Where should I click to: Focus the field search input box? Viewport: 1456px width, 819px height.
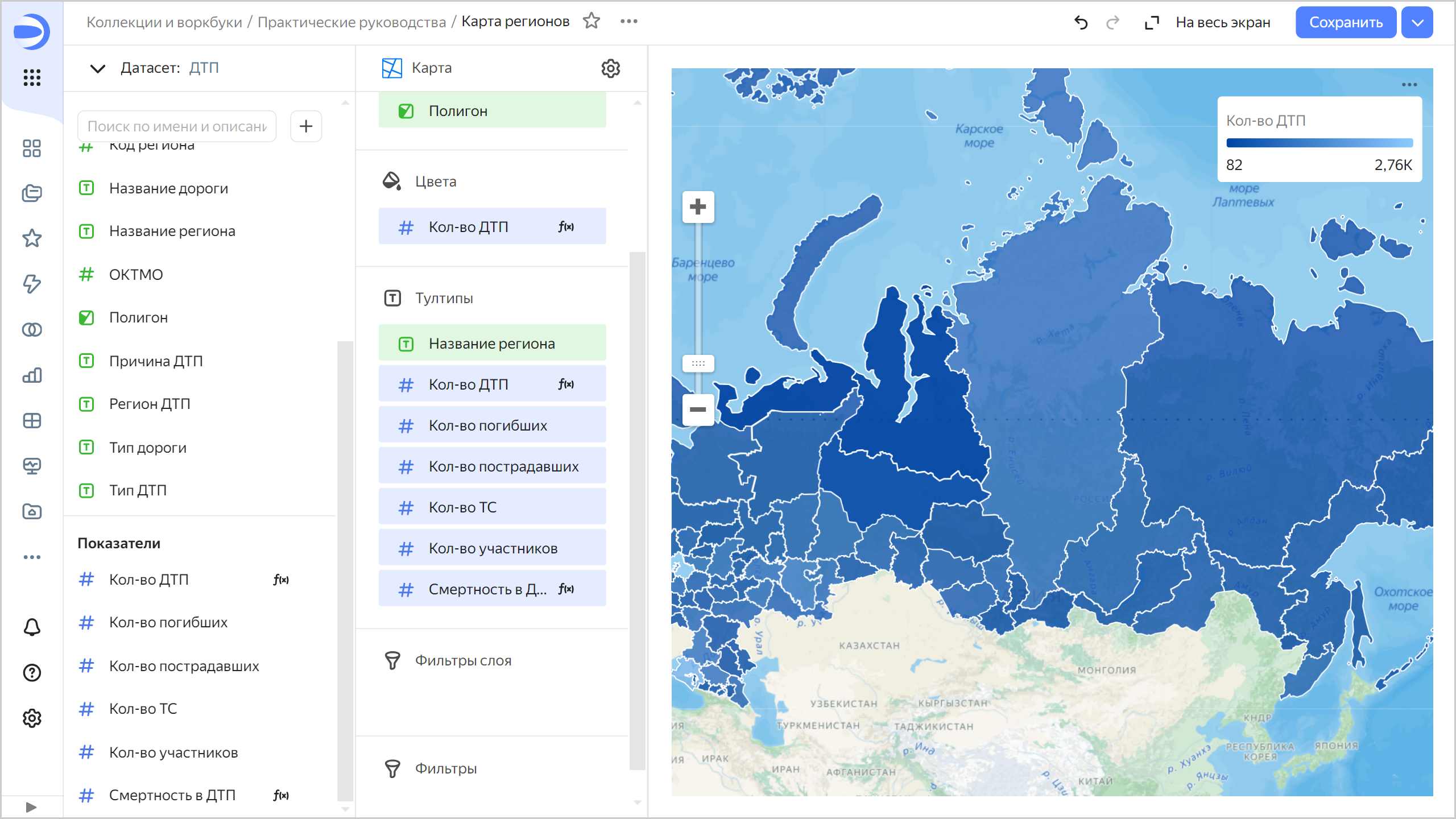point(177,126)
